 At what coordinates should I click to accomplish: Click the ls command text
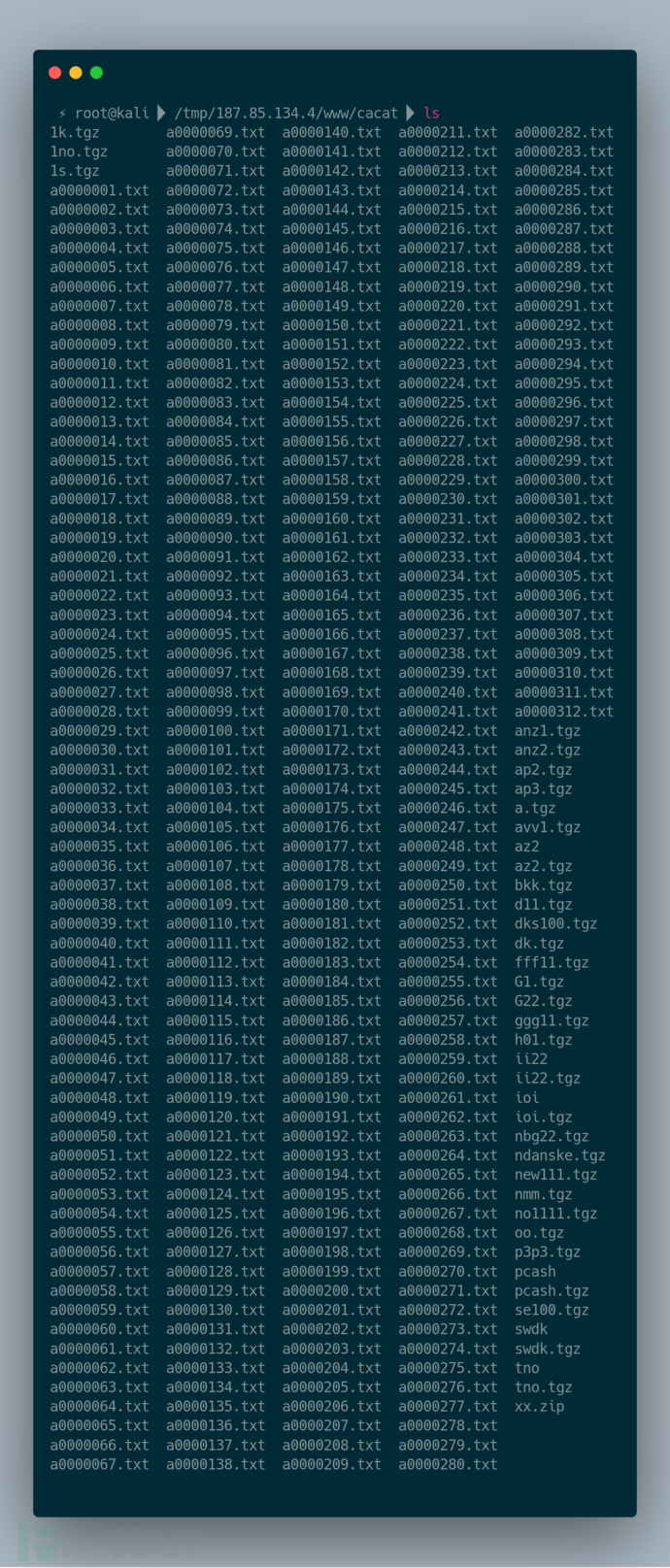click(431, 114)
